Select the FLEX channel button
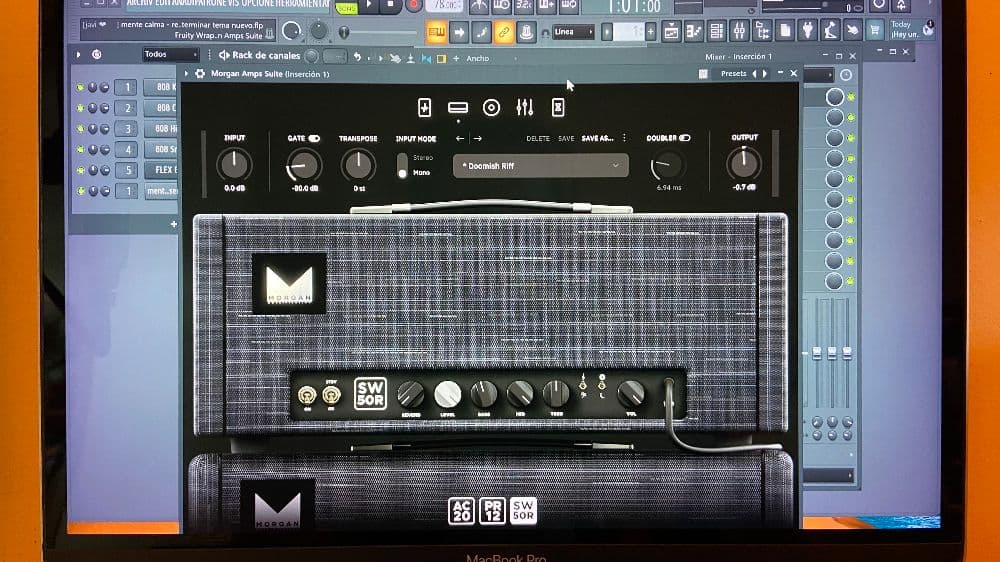1000x562 pixels. 161,170
